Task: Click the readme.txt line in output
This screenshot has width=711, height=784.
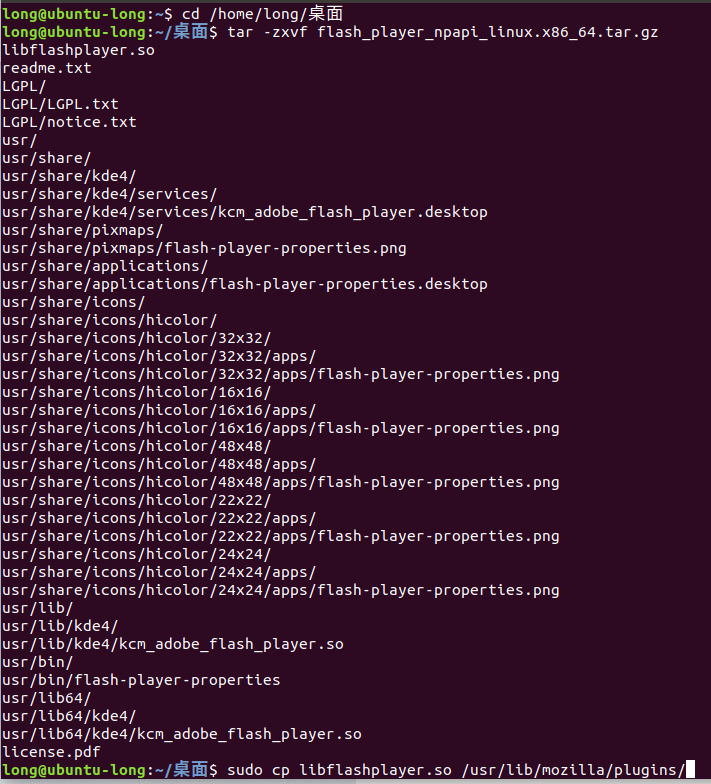Action: (x=47, y=68)
